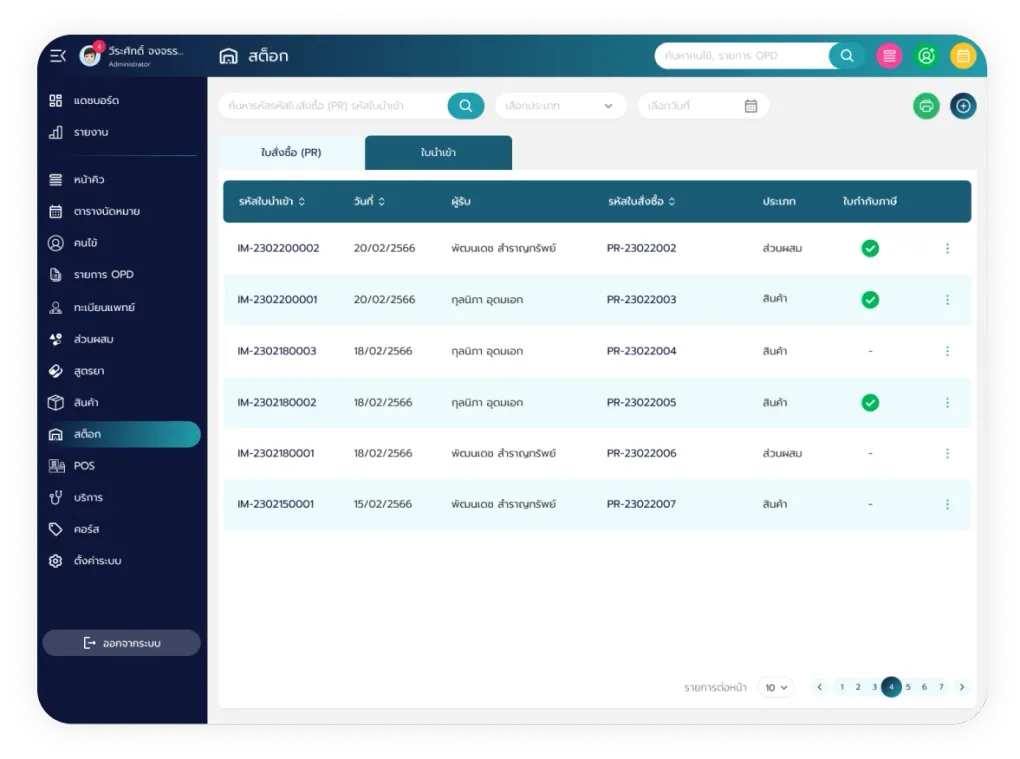Image resolution: width=1020 pixels, height=759 pixels.
Task: Click the เลือกวันที่ date picker field
Action: [703, 106]
